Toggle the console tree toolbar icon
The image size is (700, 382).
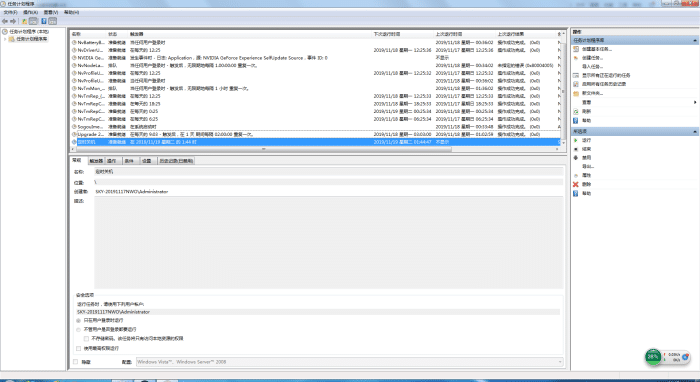(33, 21)
